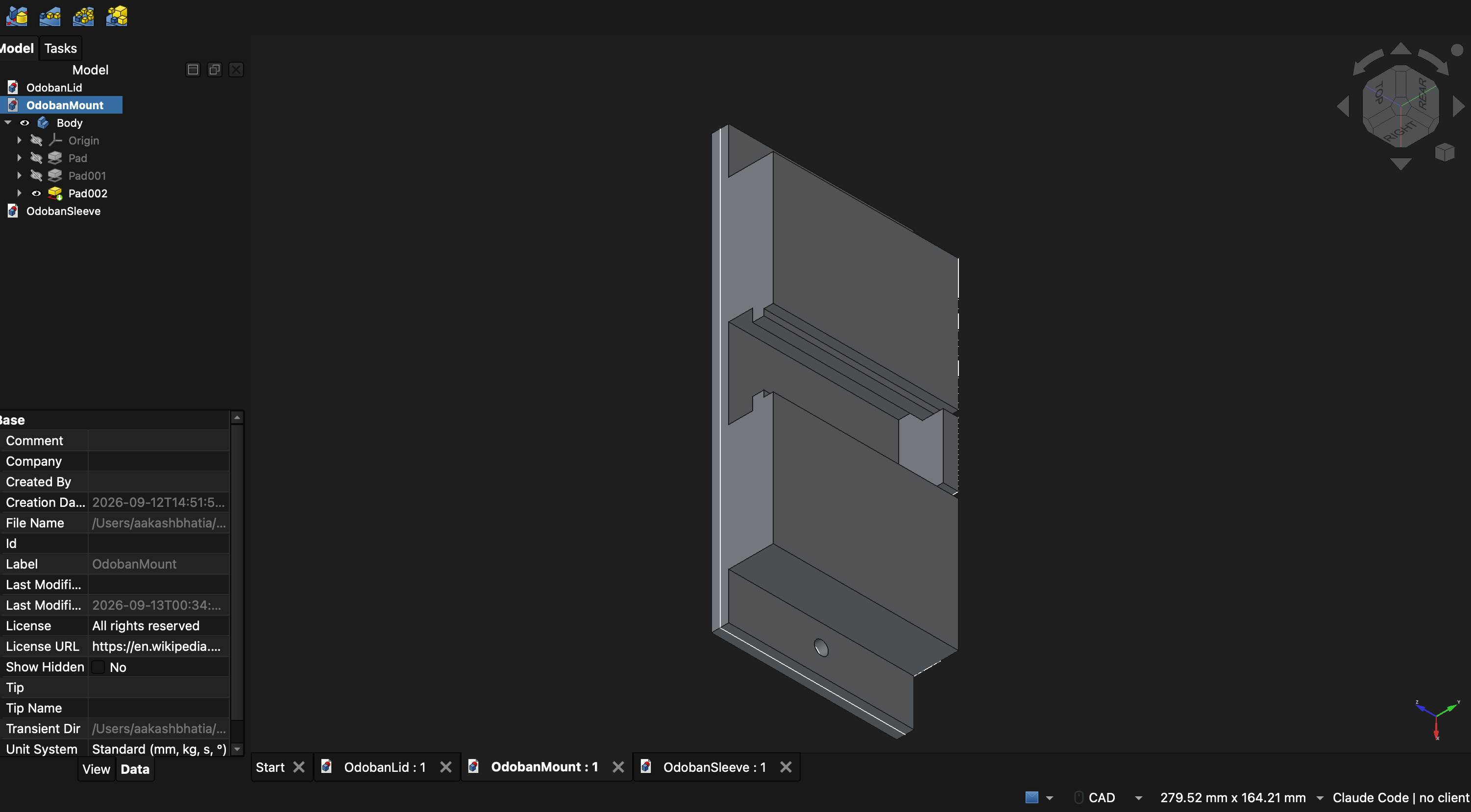
Task: Close the OdobanLid : 1 tab
Action: pos(445,767)
